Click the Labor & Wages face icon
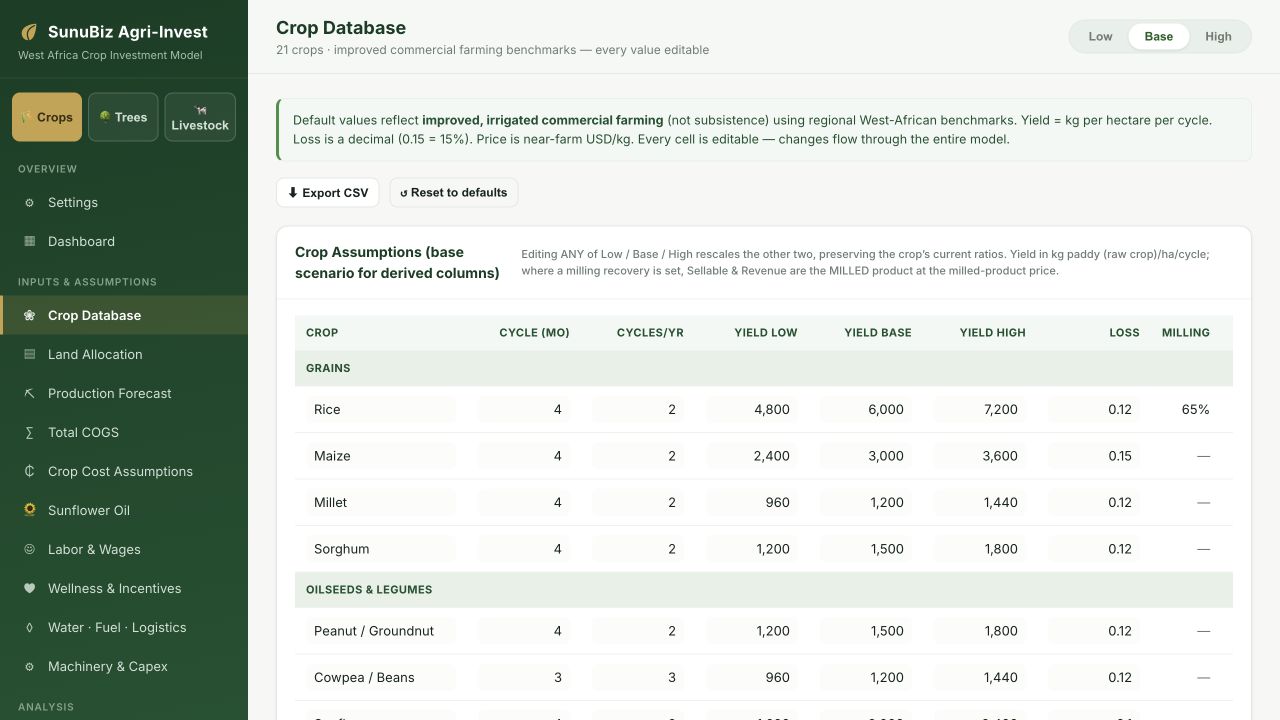 (x=29, y=550)
